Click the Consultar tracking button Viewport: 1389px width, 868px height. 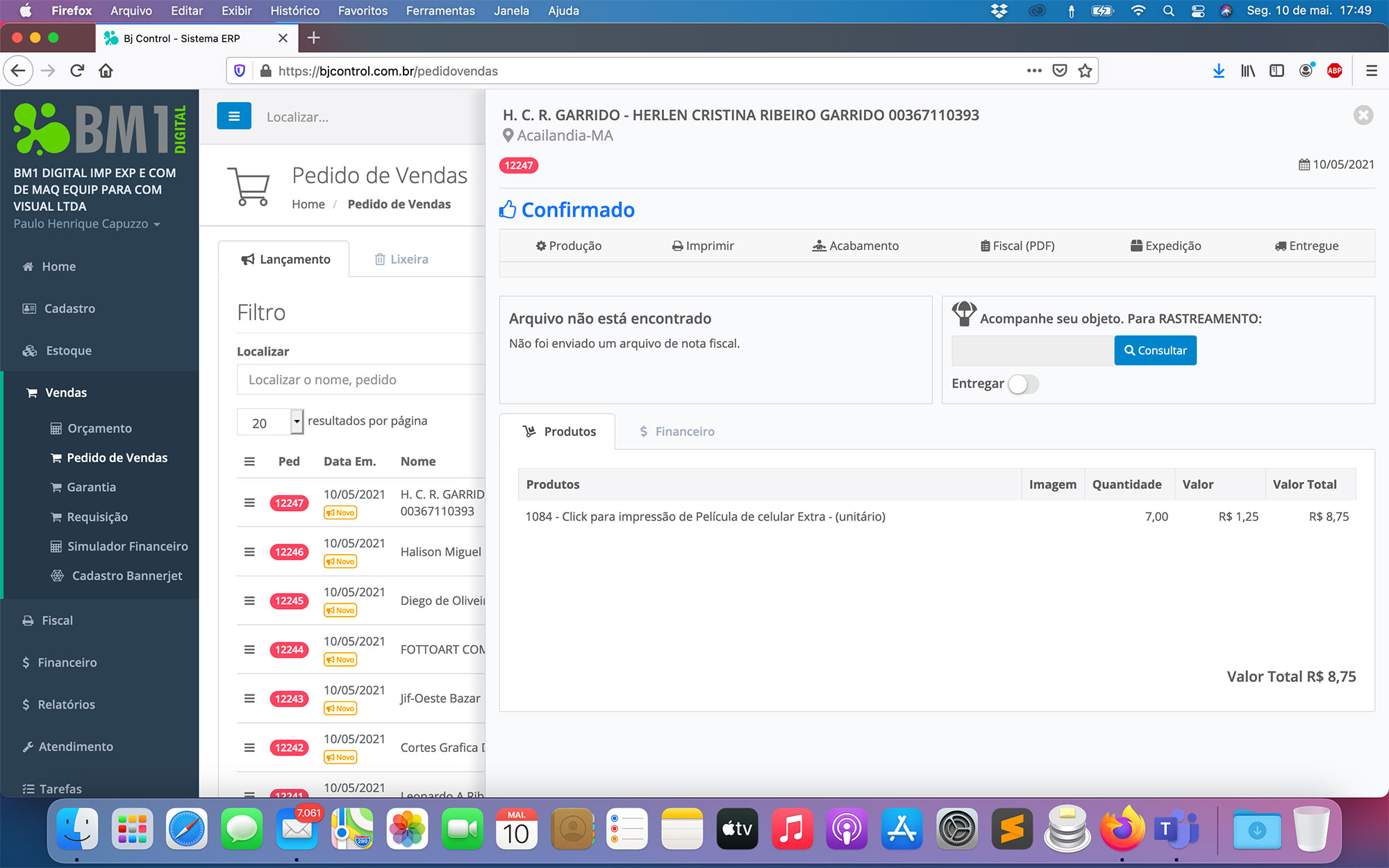click(x=1155, y=351)
